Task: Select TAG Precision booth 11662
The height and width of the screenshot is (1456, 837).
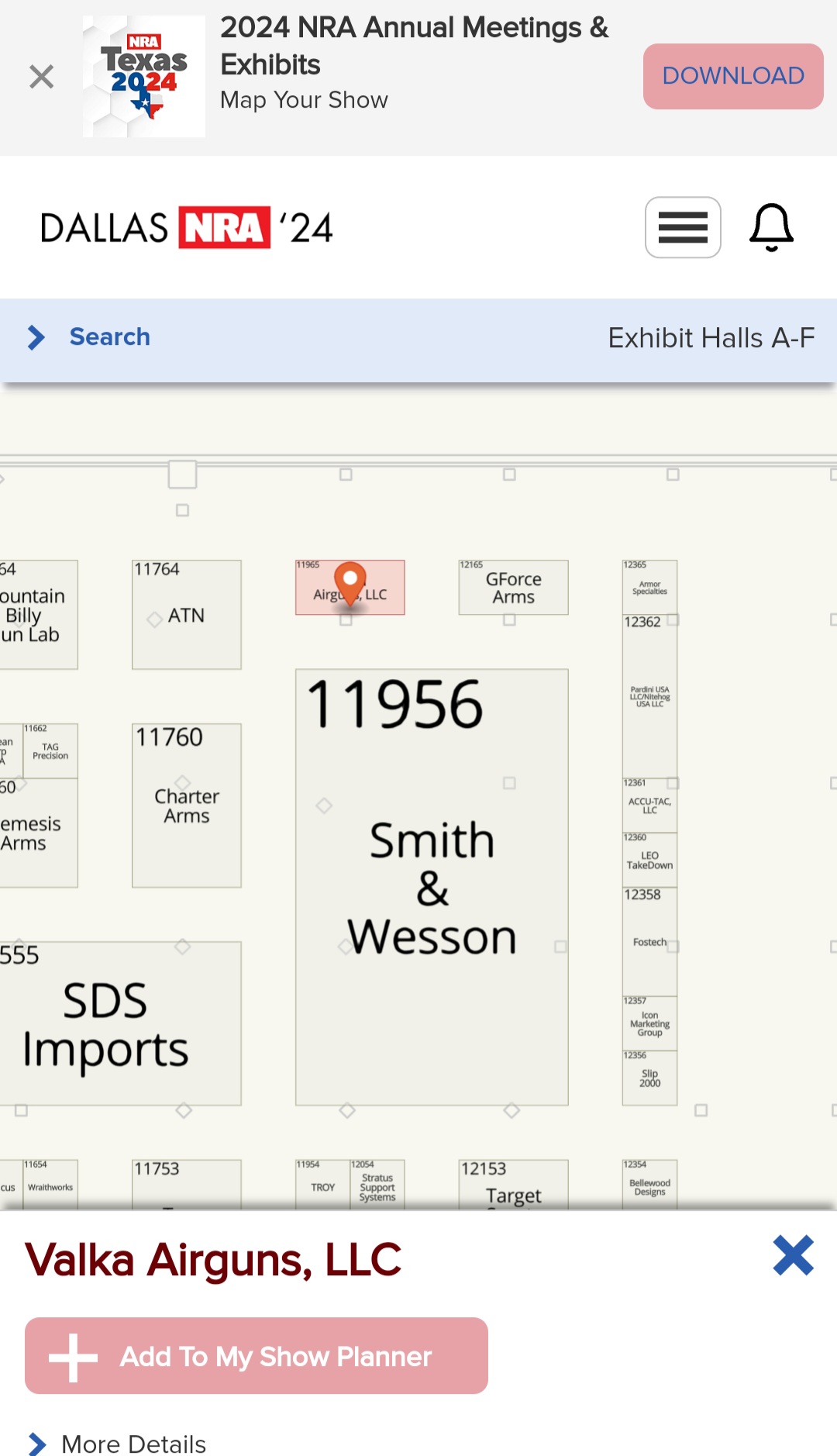Action: (50, 751)
